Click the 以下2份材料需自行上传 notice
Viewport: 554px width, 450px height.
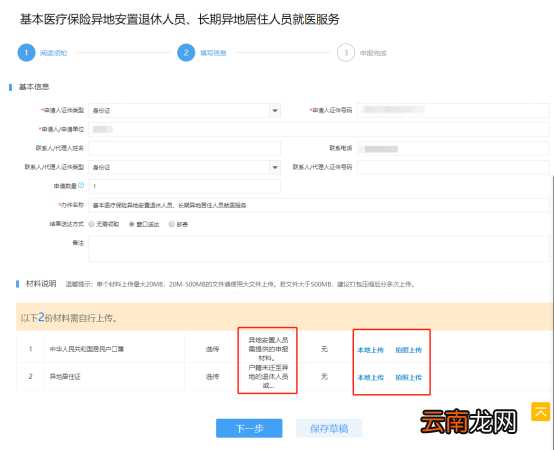click(x=69, y=318)
